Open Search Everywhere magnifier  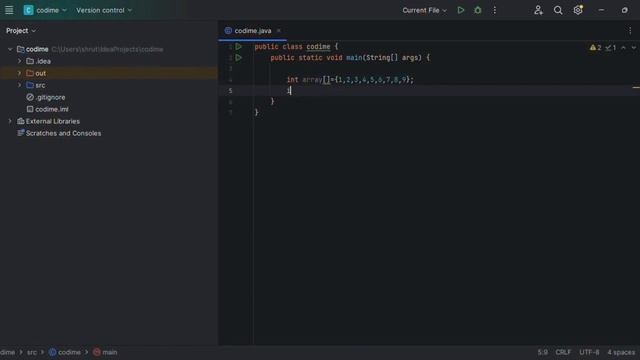(558, 10)
